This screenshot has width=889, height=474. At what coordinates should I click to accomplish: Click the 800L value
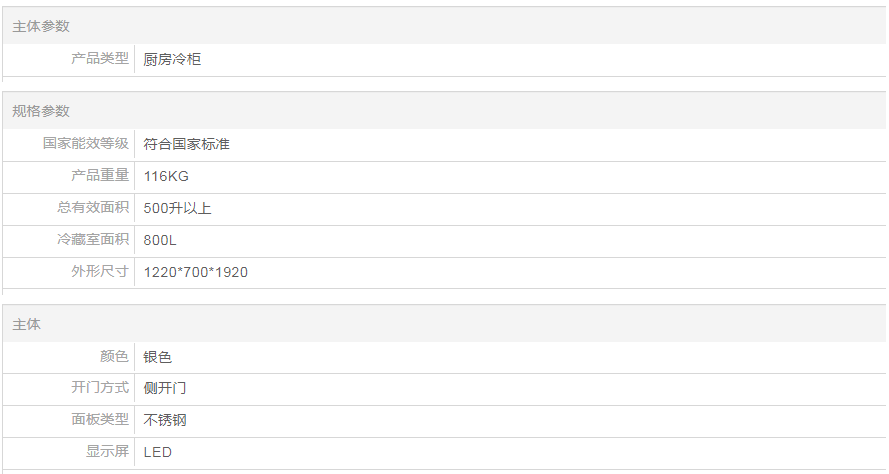(x=160, y=240)
